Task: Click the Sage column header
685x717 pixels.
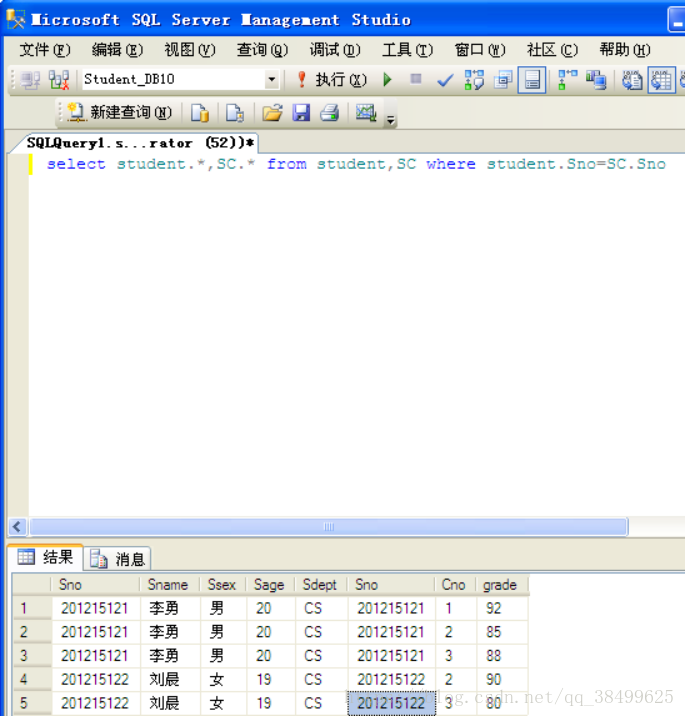Action: coord(270,585)
